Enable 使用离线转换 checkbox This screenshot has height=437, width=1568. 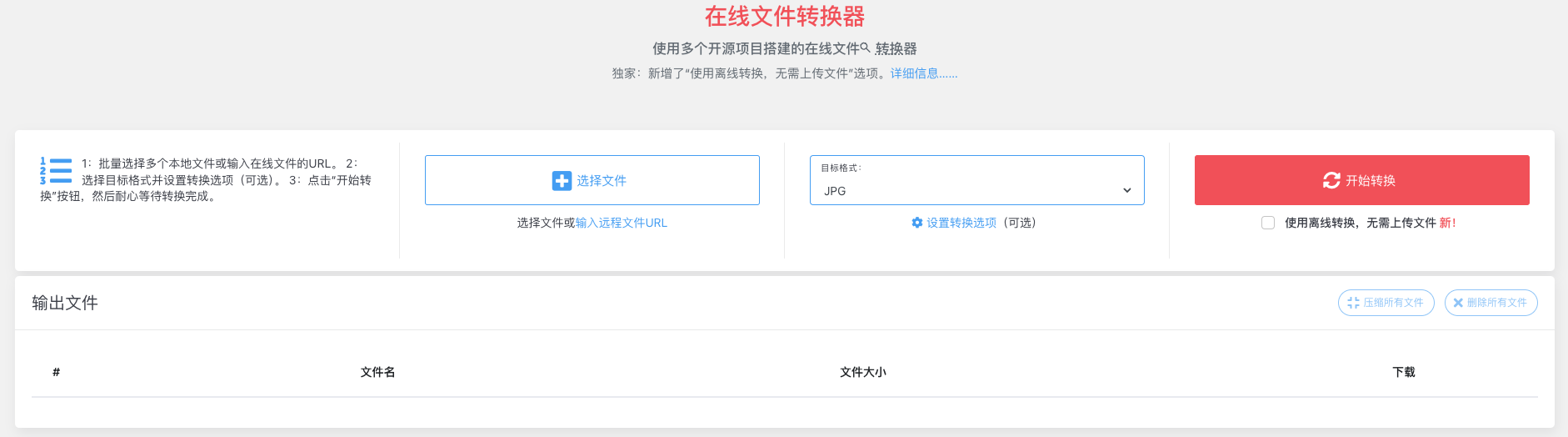pos(1268,223)
